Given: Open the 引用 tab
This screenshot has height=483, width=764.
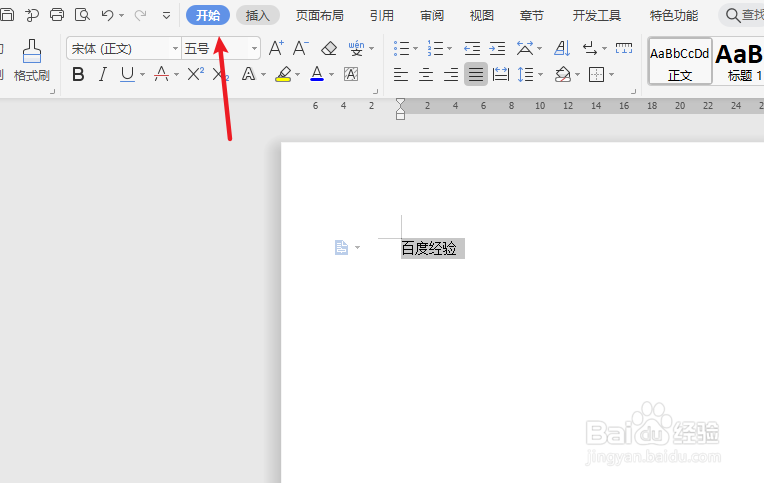Looking at the screenshot, I should (382, 16).
